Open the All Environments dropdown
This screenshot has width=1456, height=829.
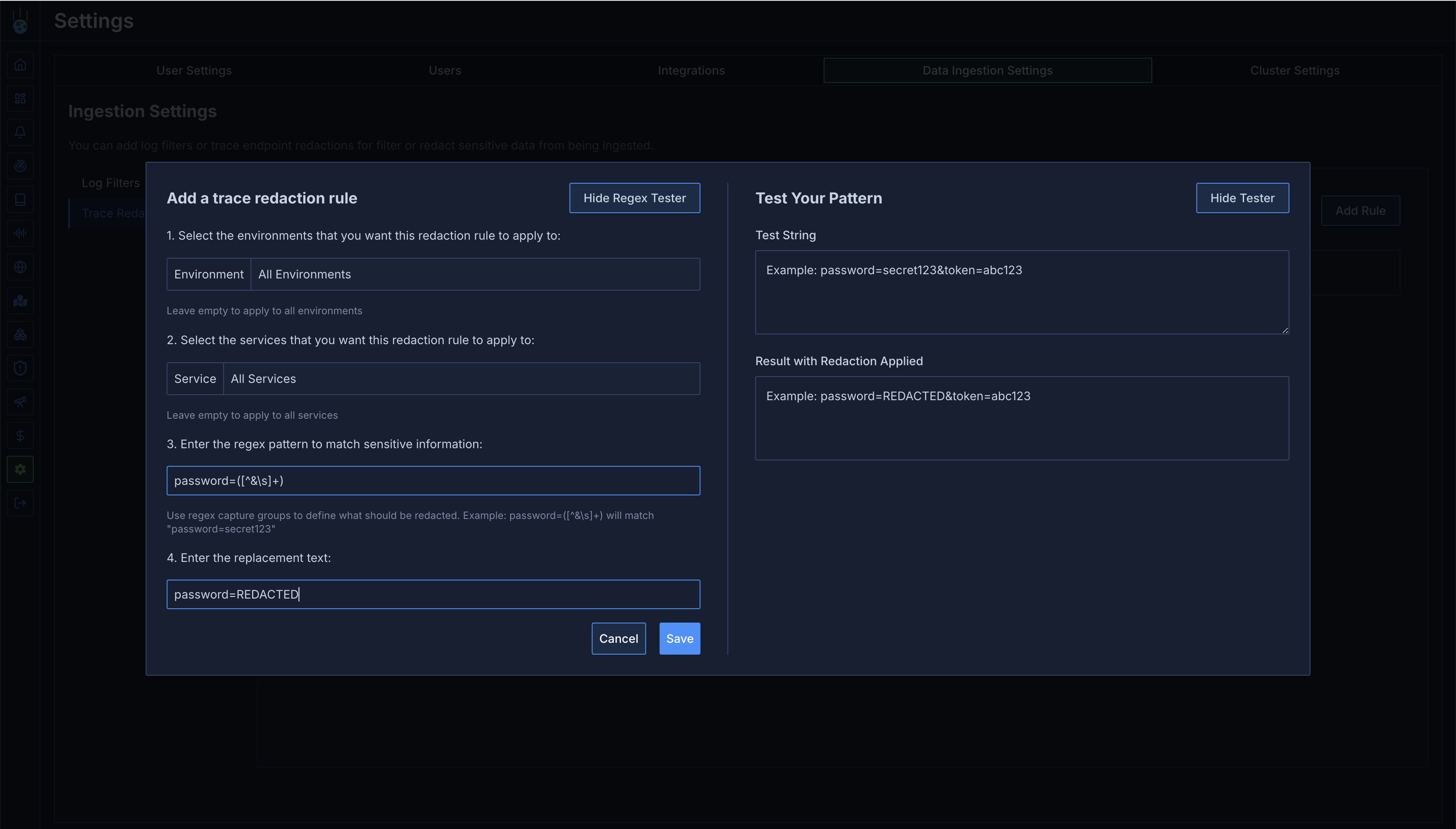click(475, 274)
